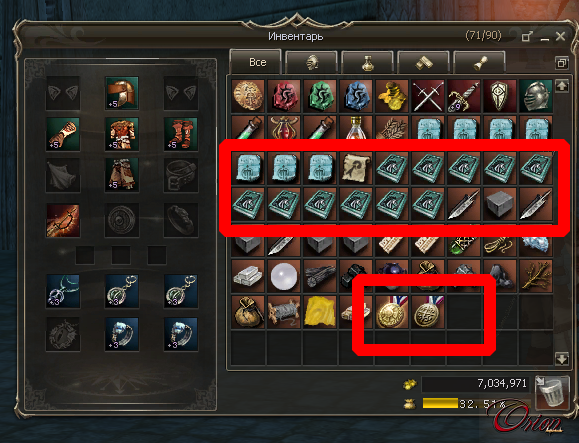The image size is (579, 443).
Task: Select the gray stone cube item
Action: (500, 204)
